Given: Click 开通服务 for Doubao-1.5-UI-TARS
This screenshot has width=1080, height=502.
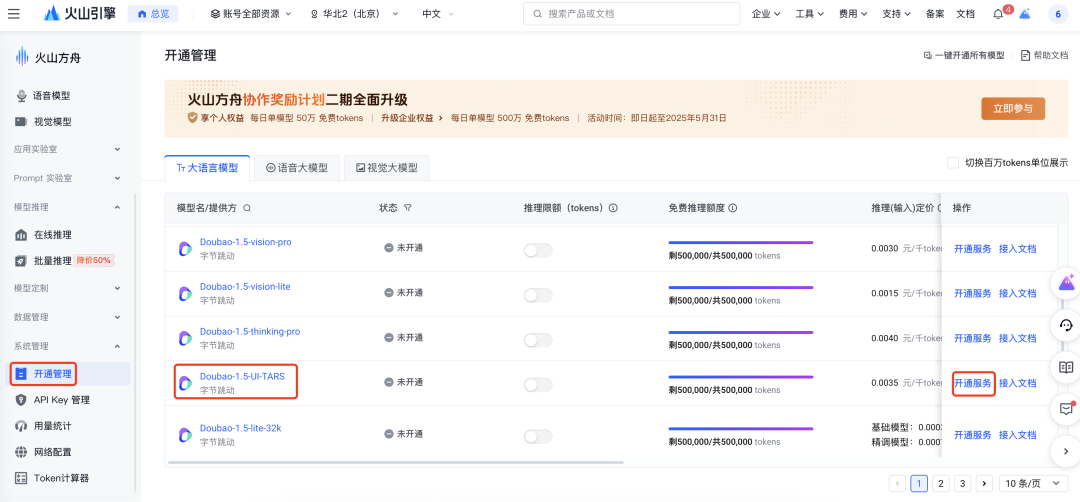Looking at the screenshot, I should click(x=973, y=384).
